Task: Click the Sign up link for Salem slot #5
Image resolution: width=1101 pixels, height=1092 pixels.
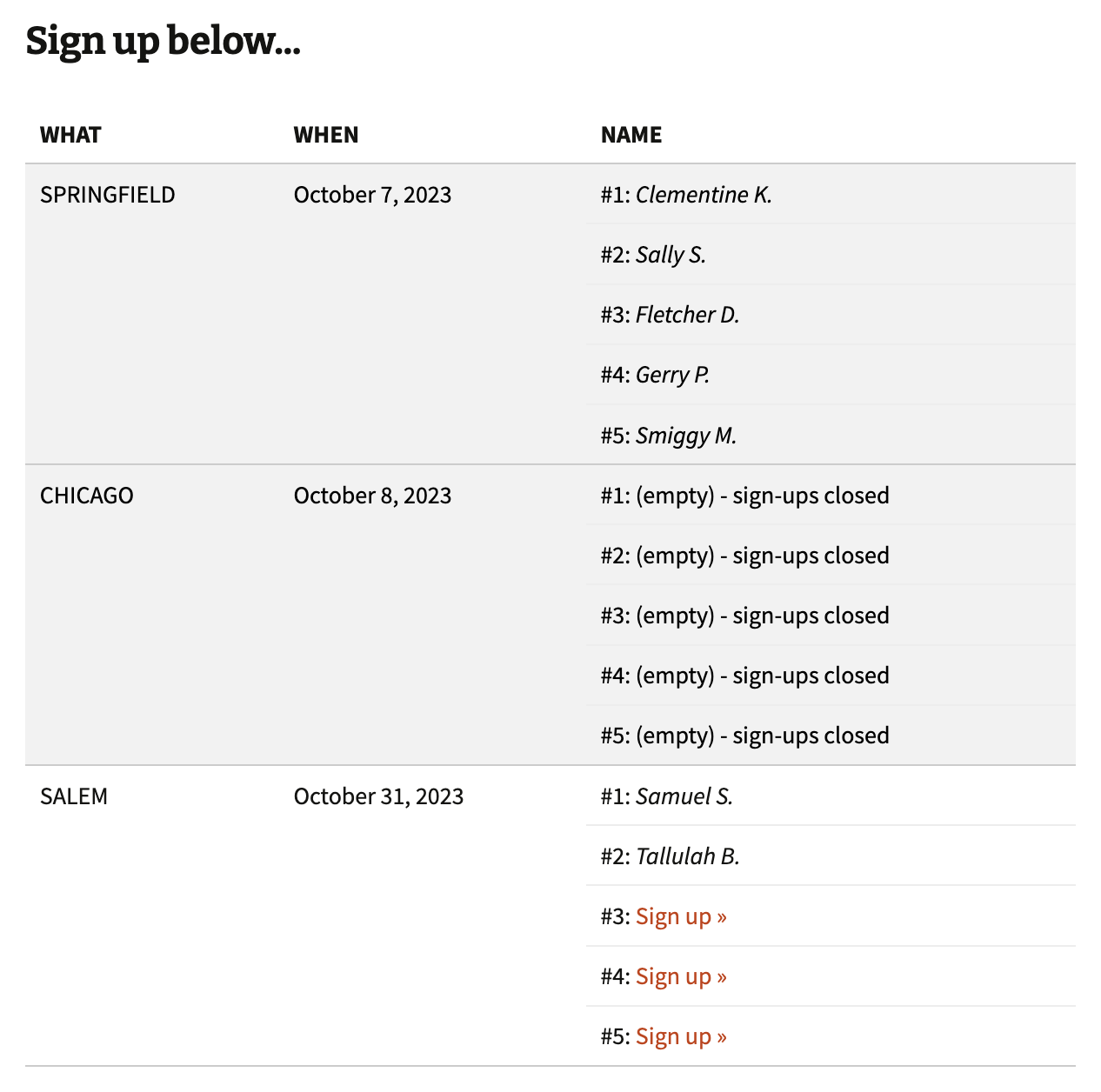Action: pos(681,1036)
